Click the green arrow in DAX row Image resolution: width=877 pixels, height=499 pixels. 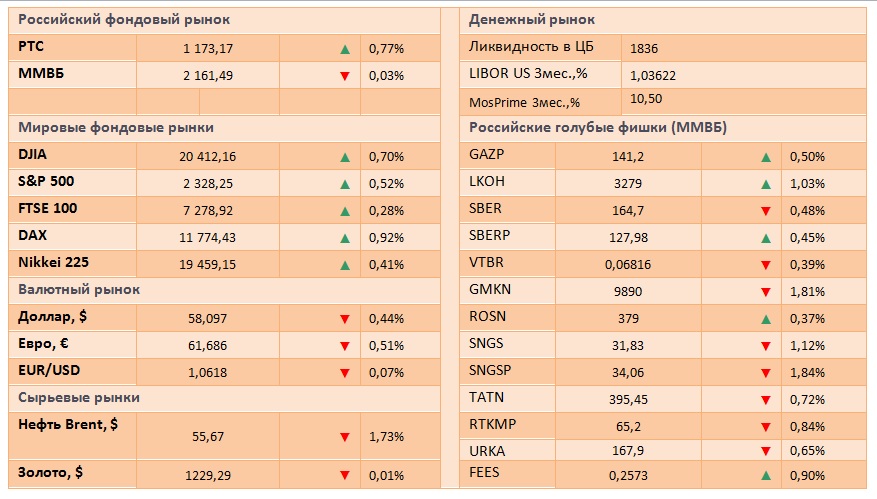click(344, 238)
